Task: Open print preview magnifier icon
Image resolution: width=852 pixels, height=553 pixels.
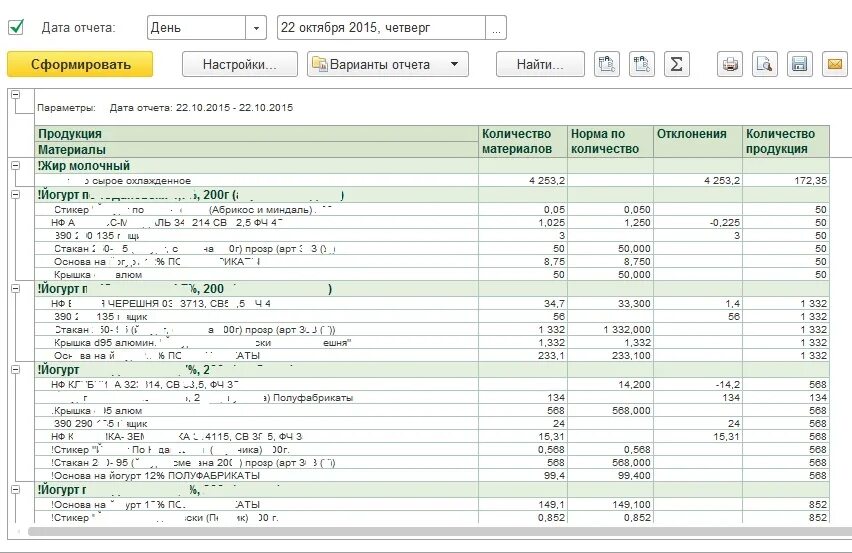Action: coord(765,64)
